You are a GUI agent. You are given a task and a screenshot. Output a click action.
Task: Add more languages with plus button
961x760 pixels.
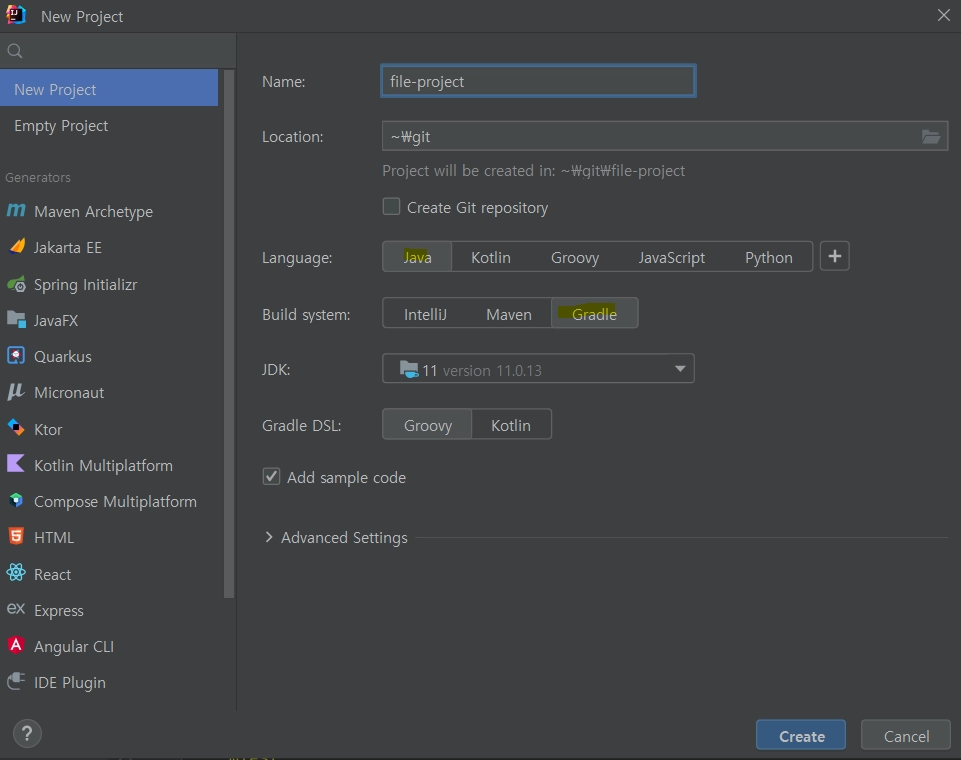(x=835, y=257)
